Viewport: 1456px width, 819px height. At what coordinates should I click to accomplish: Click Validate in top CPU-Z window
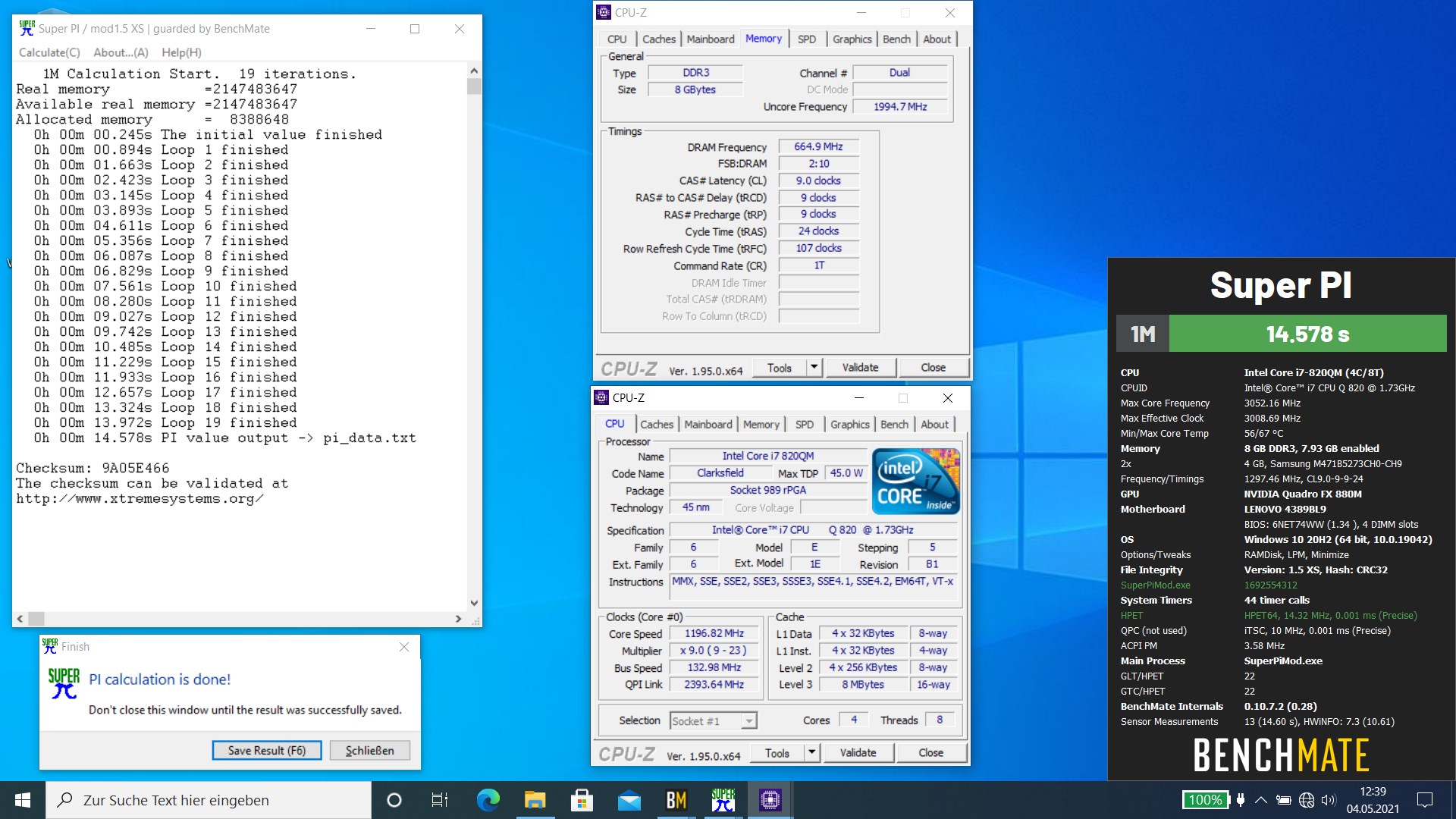click(860, 368)
